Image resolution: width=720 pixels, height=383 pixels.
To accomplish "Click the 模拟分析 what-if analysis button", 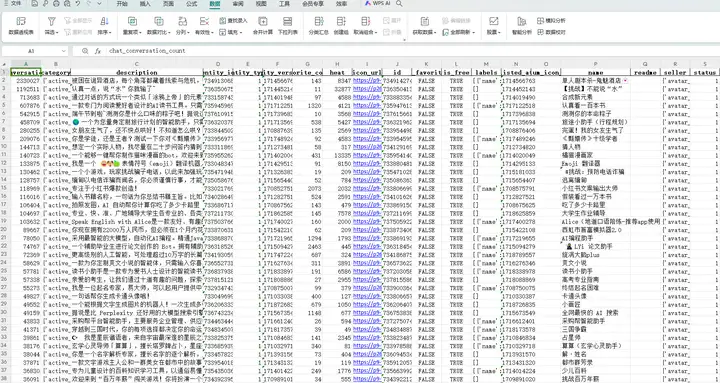I will [551, 21].
